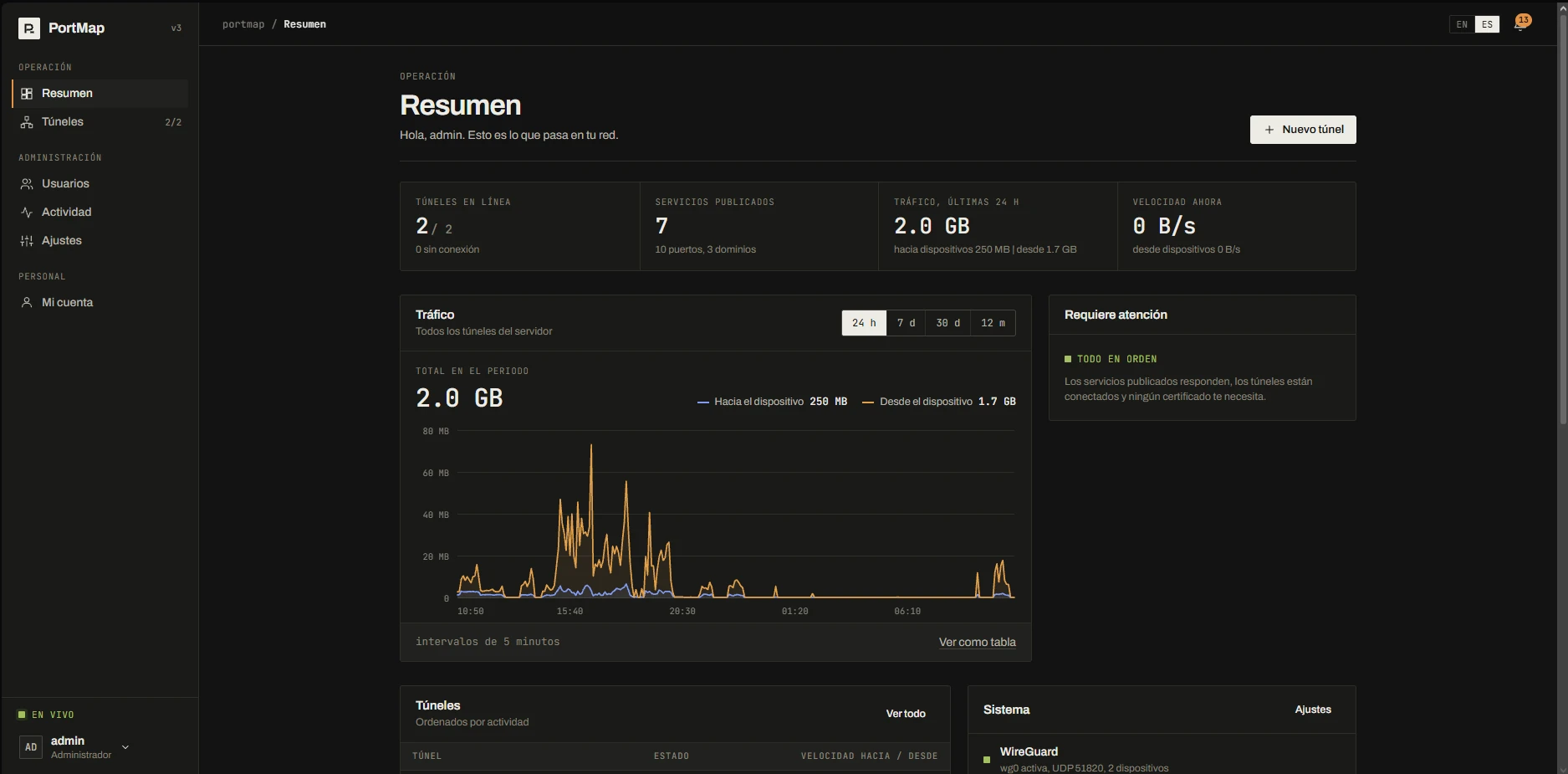Expand the admin account chevron
The height and width of the screenshot is (774, 1568).
click(125, 747)
